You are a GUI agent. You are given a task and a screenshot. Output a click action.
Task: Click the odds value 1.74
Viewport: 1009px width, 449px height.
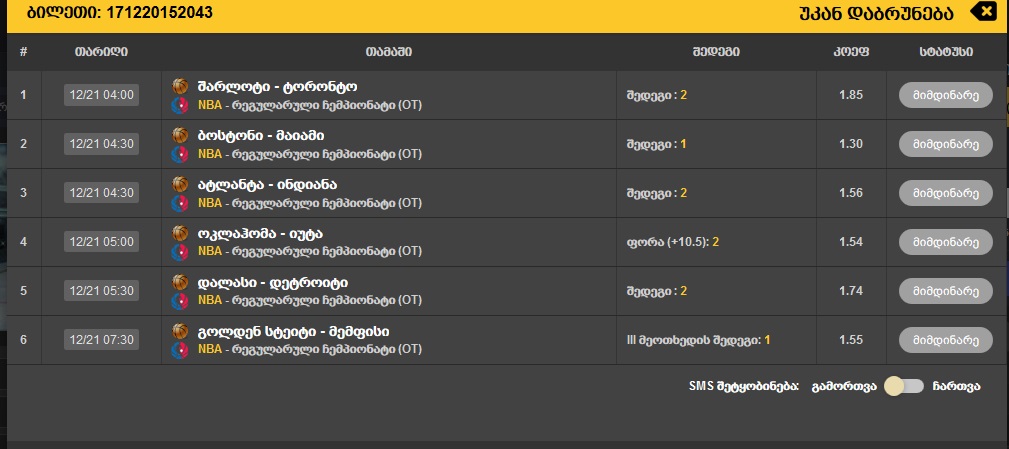coord(851,291)
